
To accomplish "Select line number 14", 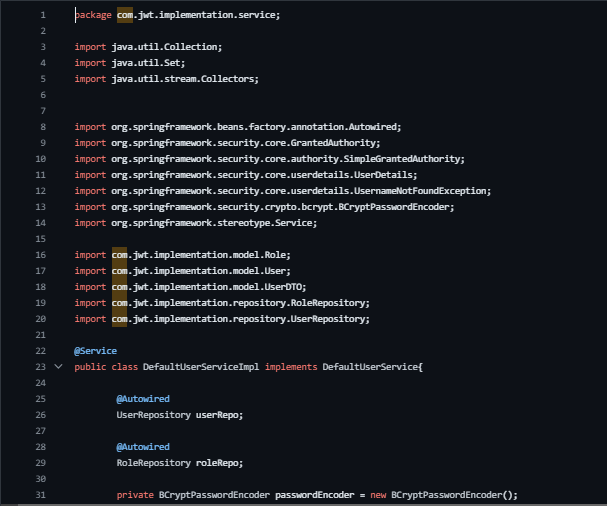I will click(41, 223).
